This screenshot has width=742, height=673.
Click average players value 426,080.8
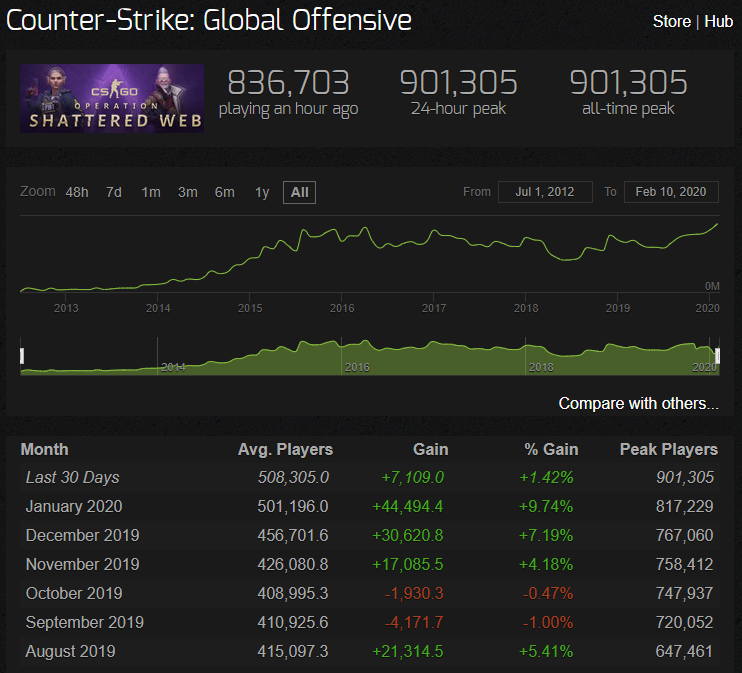(293, 564)
